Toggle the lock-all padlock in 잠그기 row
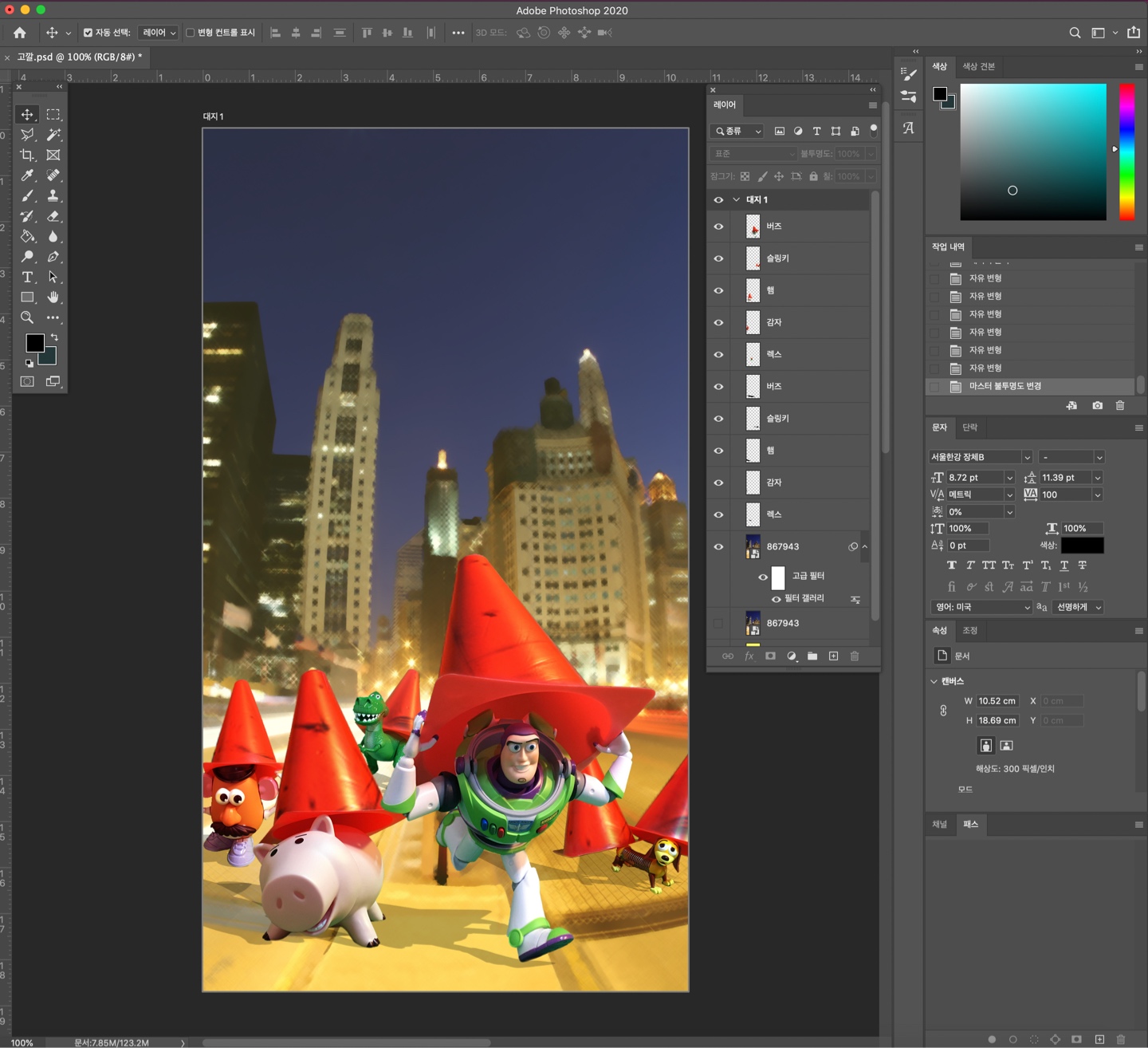 coord(813,176)
